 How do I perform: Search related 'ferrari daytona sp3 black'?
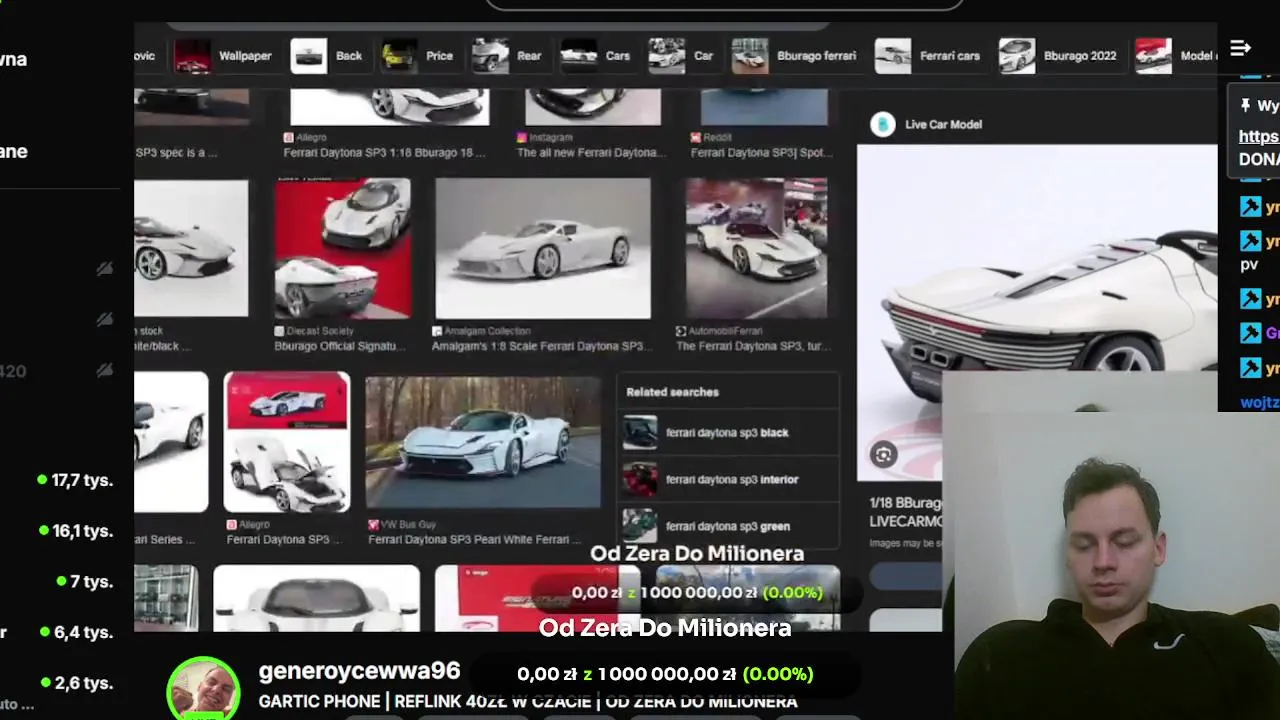(727, 433)
